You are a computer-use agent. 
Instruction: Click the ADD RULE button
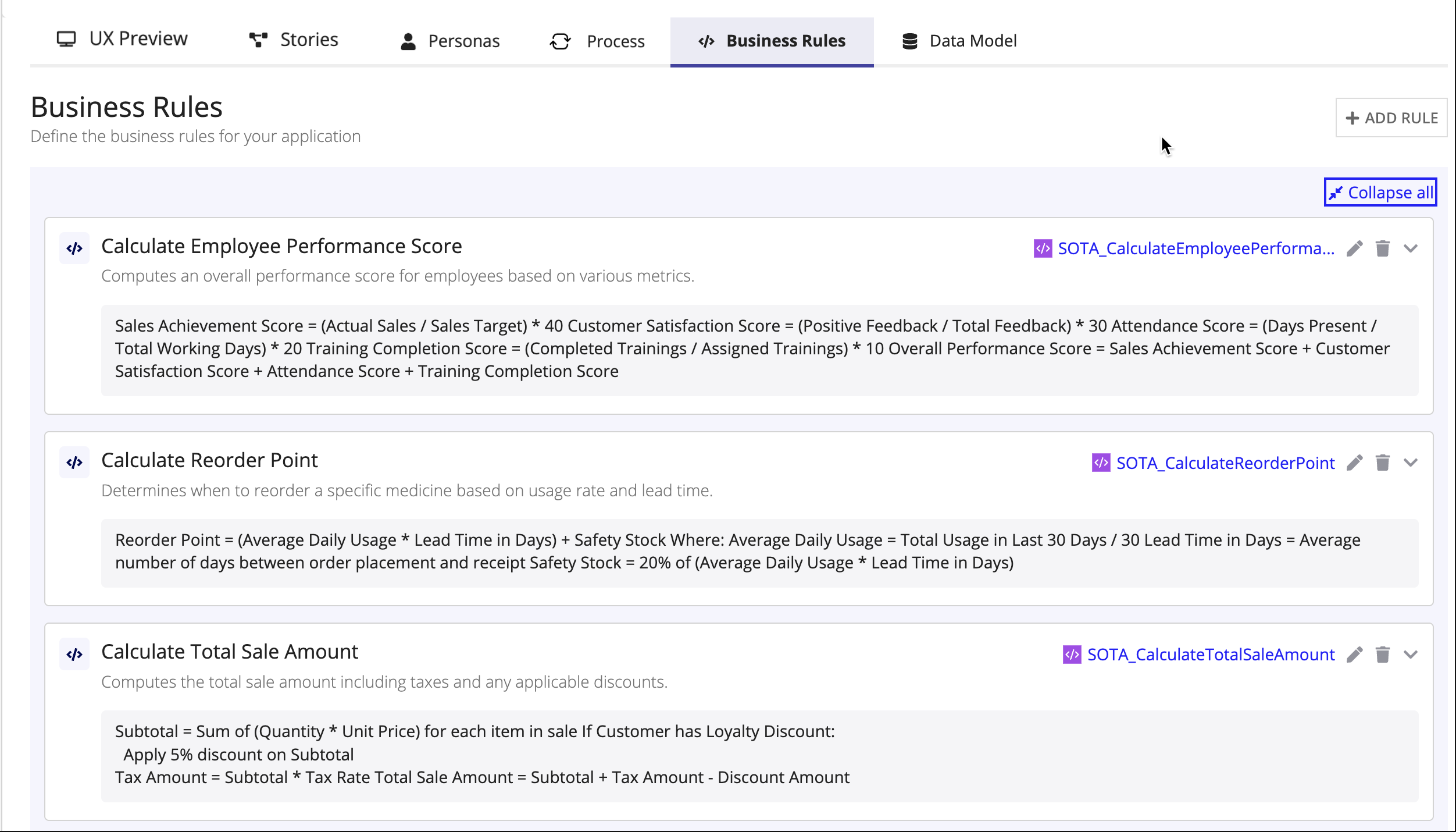(1391, 118)
